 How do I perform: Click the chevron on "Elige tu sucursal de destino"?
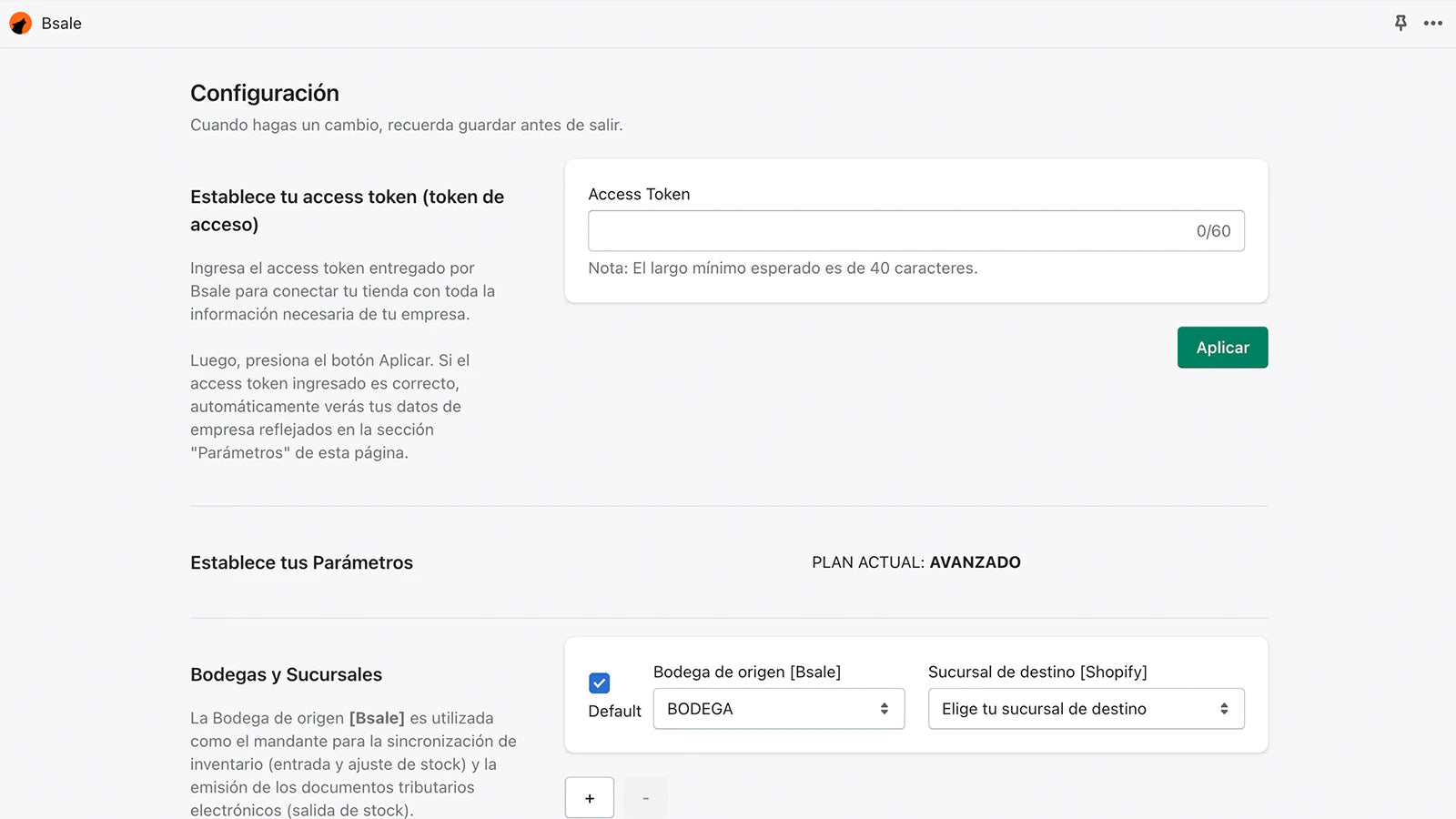[1224, 708]
